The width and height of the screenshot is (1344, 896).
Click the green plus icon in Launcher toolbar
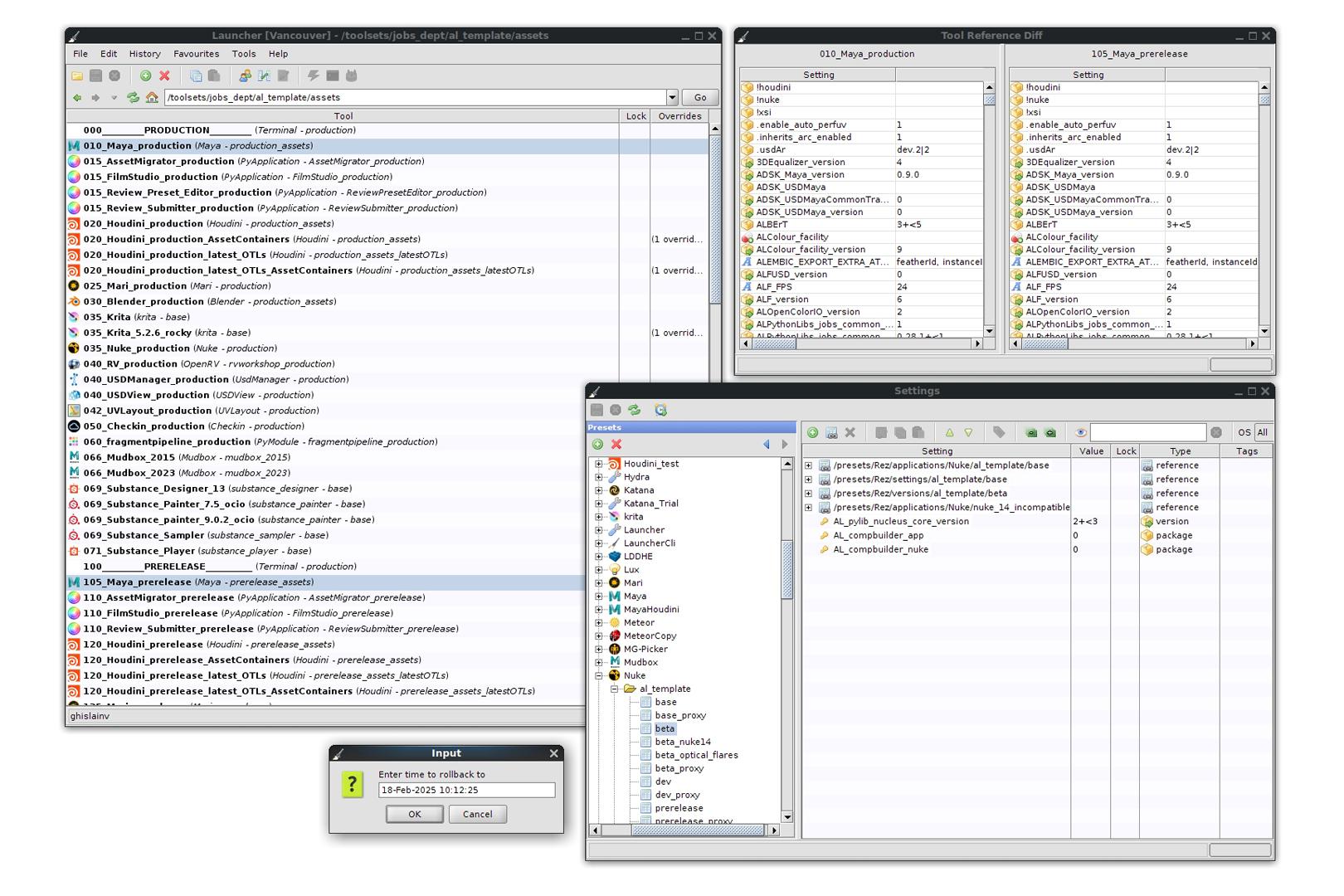click(145, 75)
